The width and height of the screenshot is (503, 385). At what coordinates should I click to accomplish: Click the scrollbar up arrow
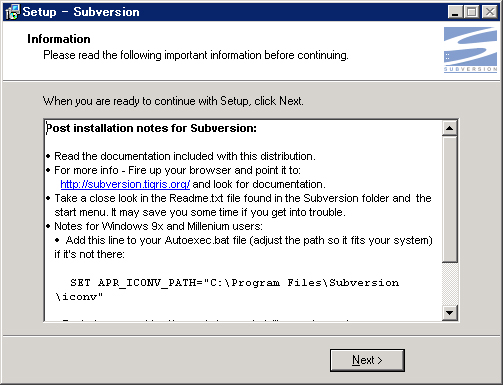tap(449, 128)
